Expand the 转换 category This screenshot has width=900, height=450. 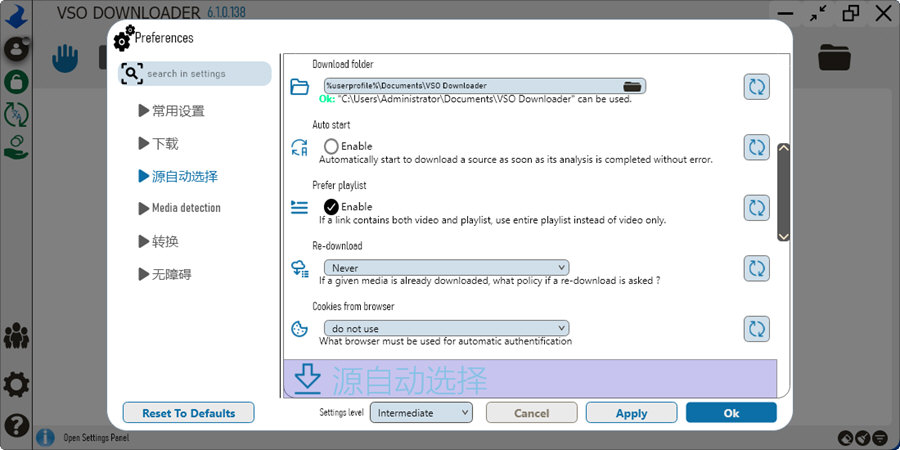[158, 242]
